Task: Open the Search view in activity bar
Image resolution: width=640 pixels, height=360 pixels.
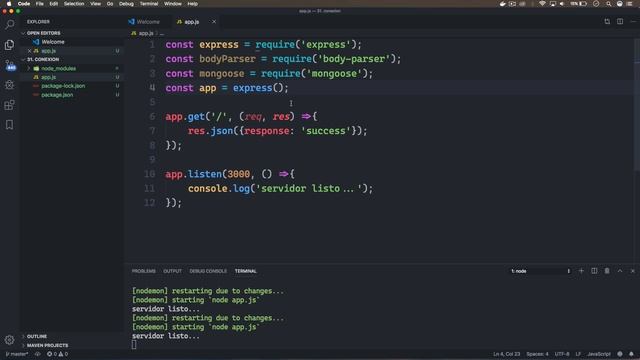Action: [x=9, y=25]
